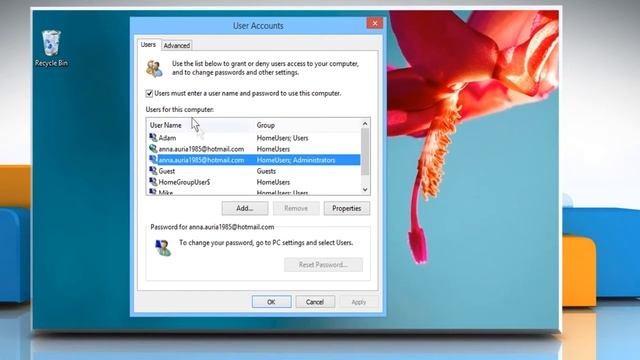Click Cancel to dismiss the dialog
This screenshot has height=360, width=640.
tap(315, 302)
